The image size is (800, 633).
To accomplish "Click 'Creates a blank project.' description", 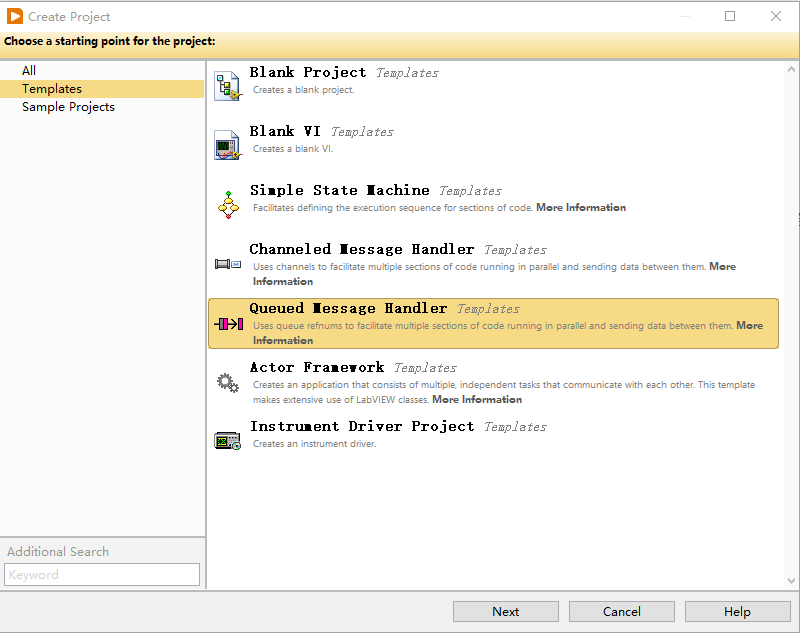I will (x=303, y=90).
